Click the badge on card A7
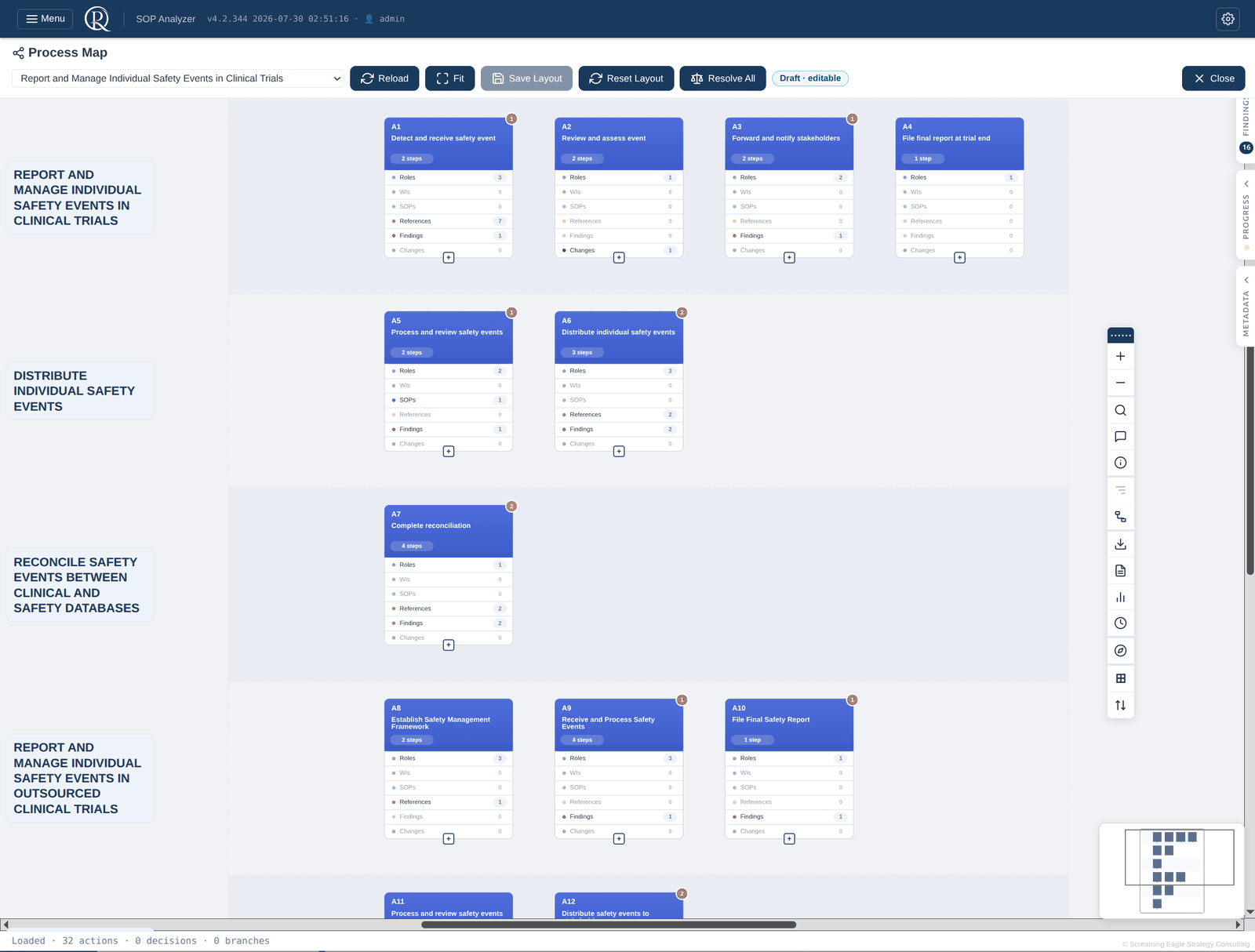The image size is (1255, 952). [x=511, y=507]
